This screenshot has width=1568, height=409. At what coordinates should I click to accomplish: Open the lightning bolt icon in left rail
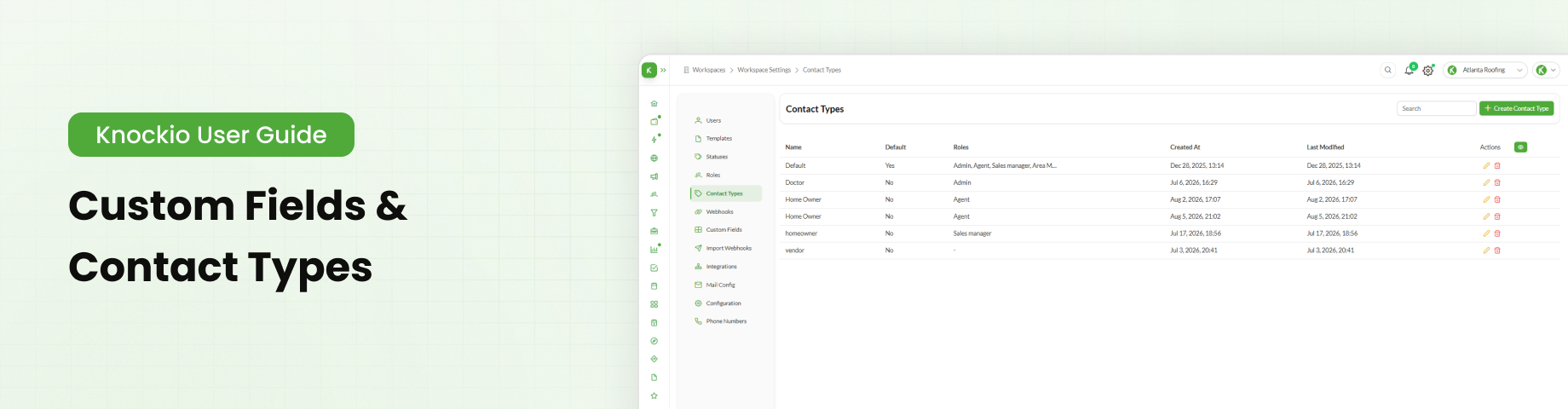point(654,140)
